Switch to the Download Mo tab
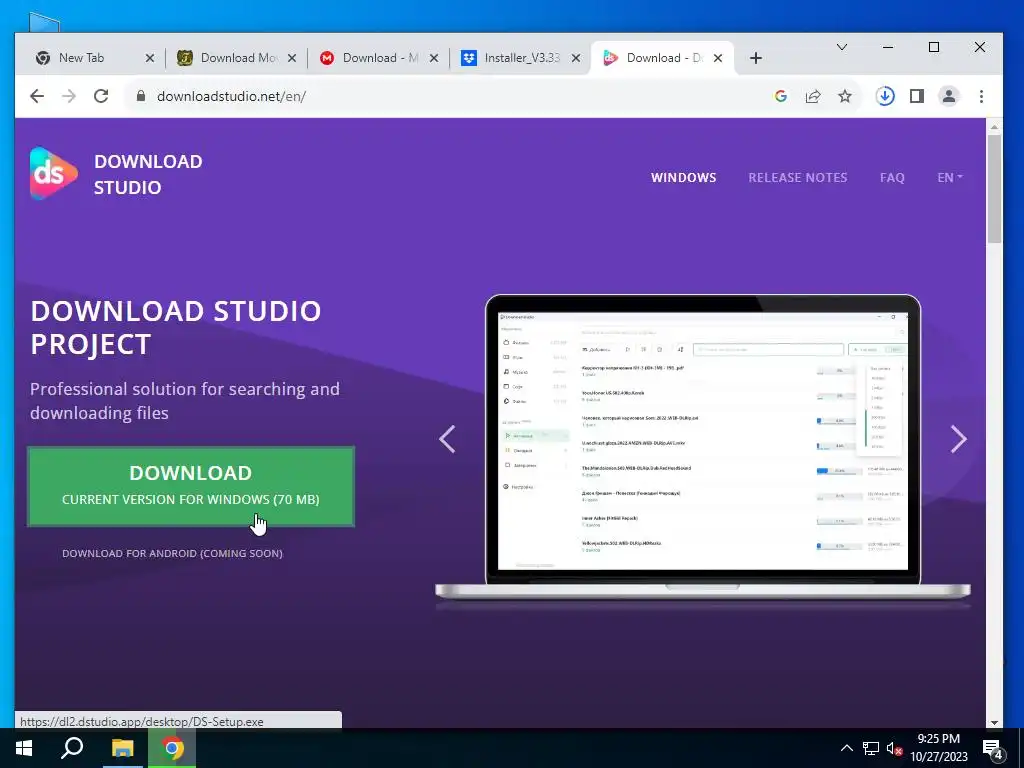1024x768 pixels. coord(236,58)
